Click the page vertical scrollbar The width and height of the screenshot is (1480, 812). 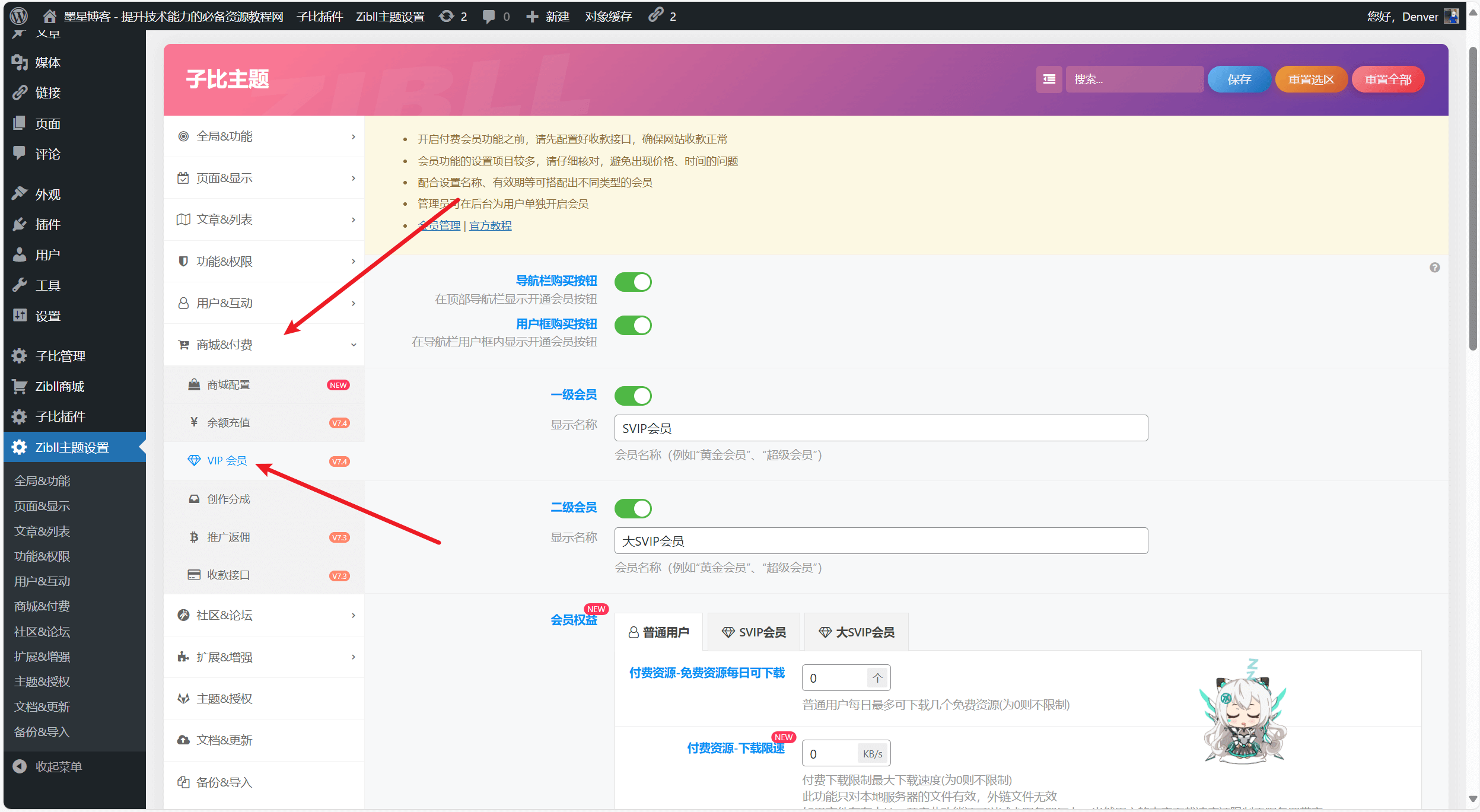point(1473,199)
